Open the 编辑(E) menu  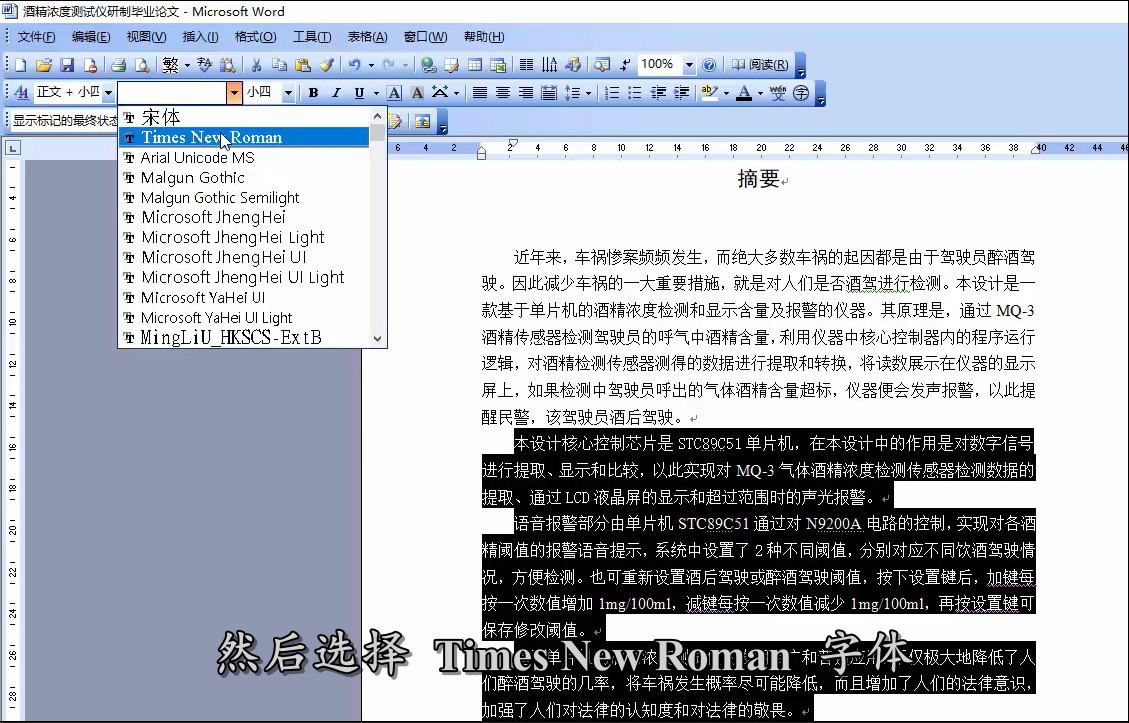click(x=91, y=37)
